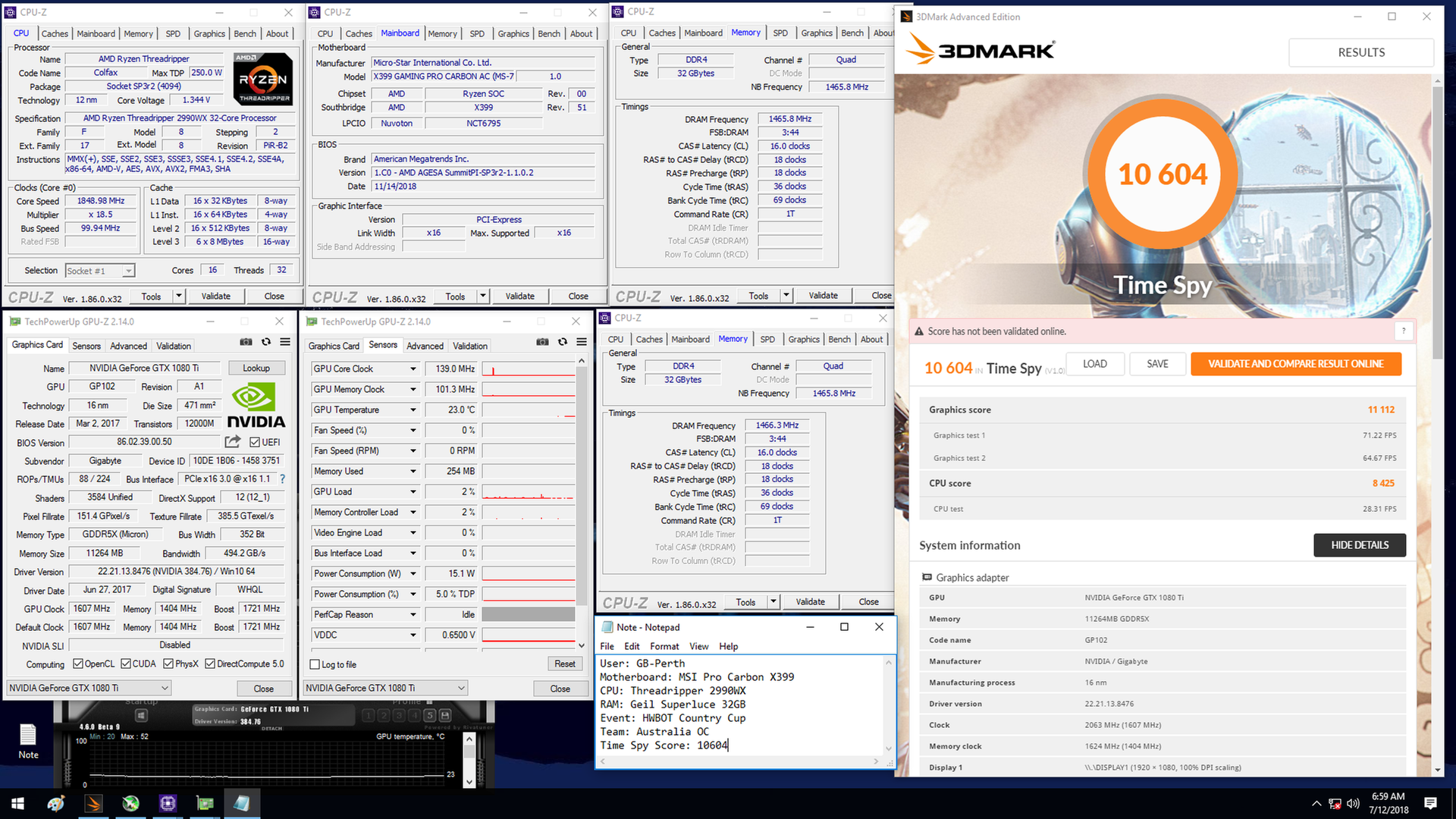
Task: Open the Format menu in Notepad
Action: point(664,646)
